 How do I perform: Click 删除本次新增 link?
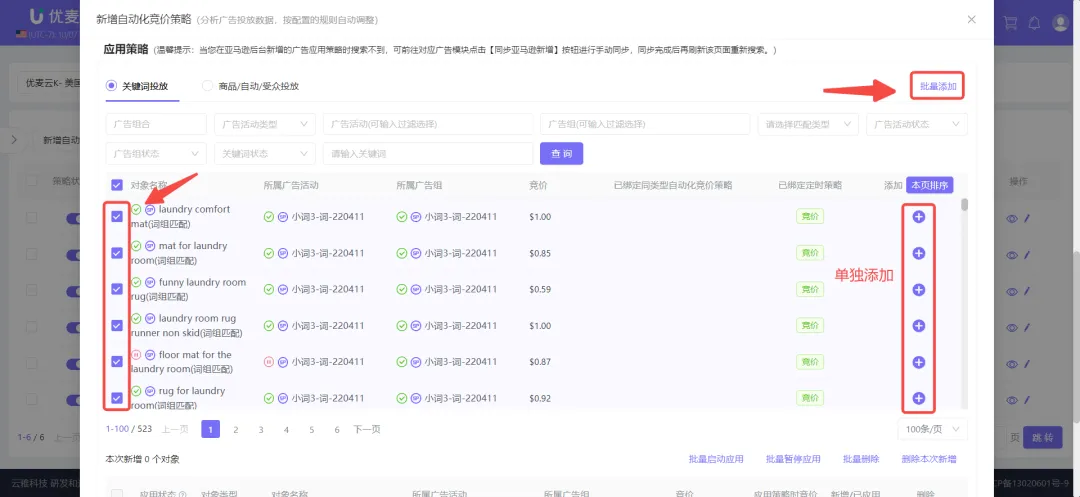click(x=928, y=459)
